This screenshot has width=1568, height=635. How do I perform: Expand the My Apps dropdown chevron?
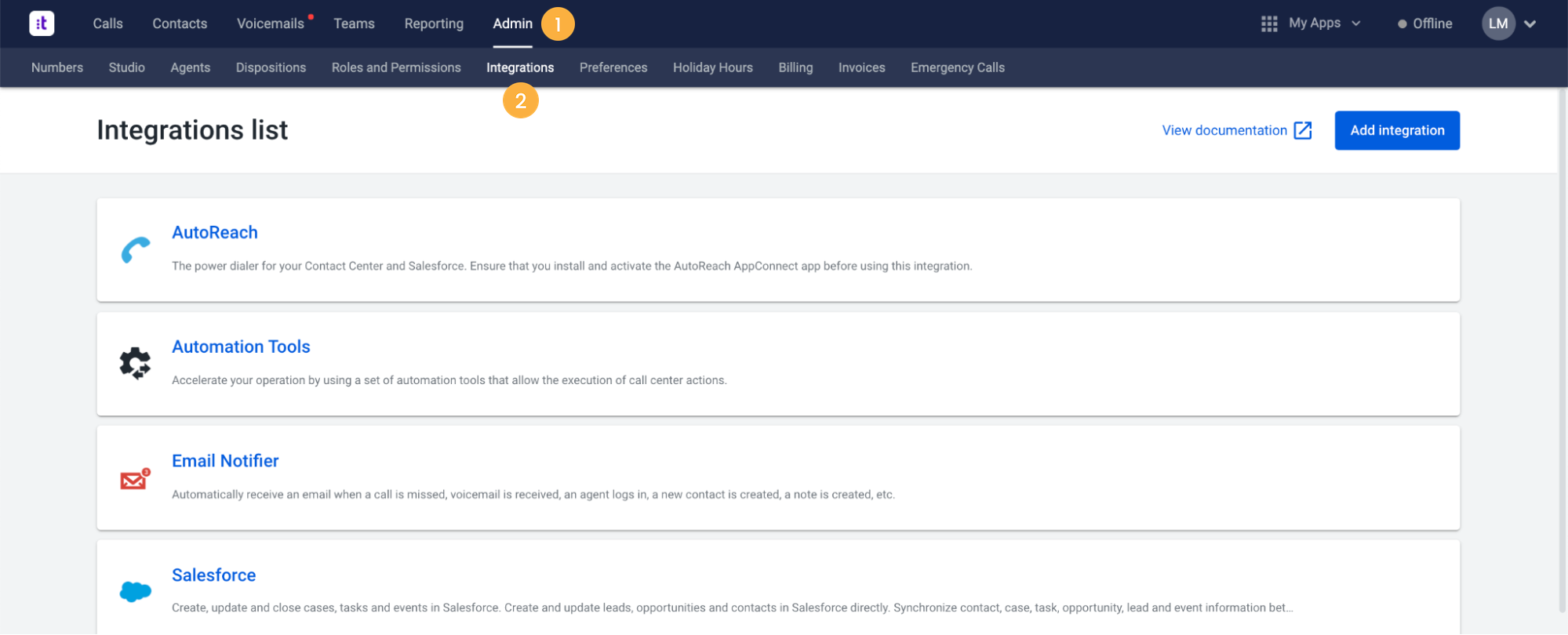(x=1355, y=24)
